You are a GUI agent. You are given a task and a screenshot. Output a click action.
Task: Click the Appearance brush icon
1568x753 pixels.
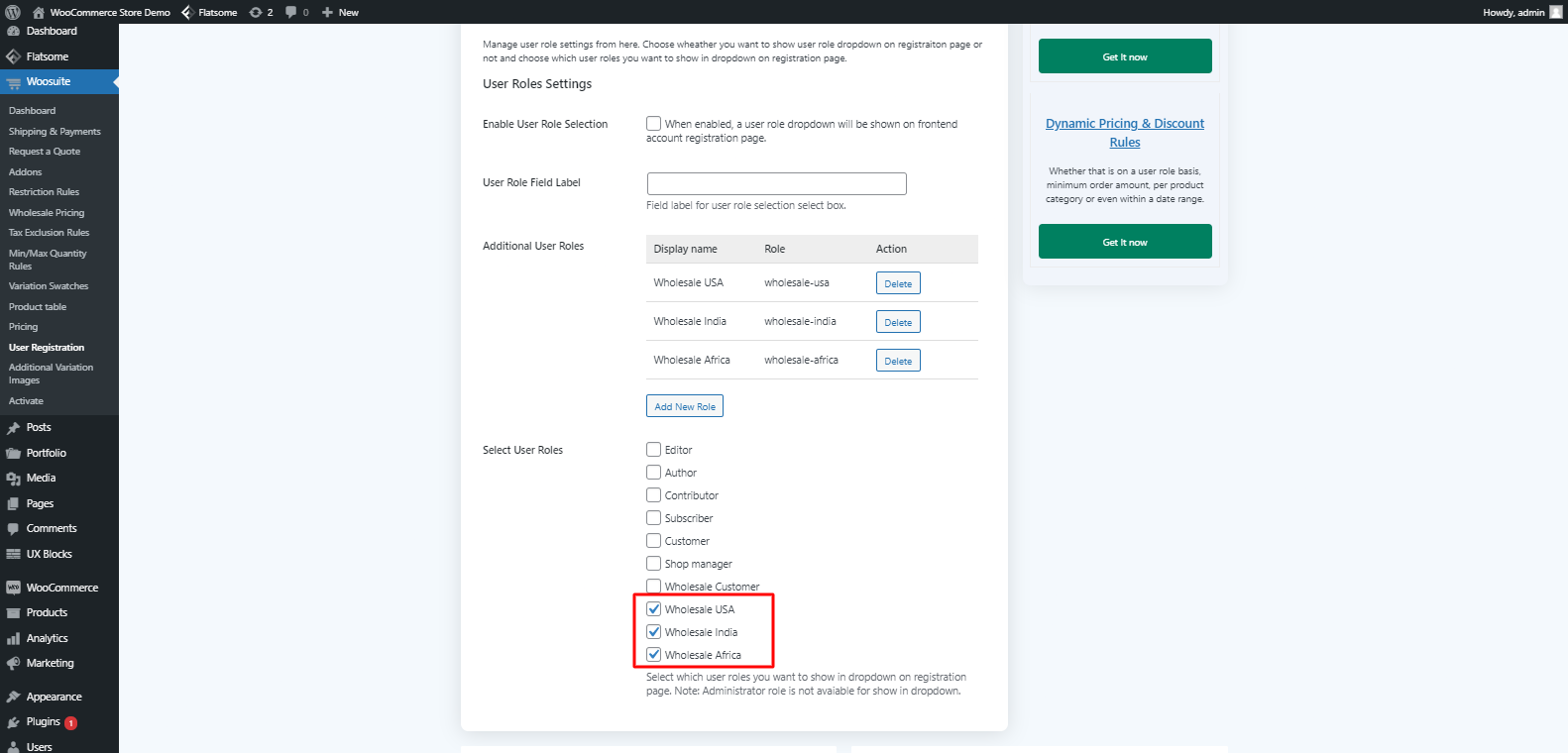click(x=14, y=698)
